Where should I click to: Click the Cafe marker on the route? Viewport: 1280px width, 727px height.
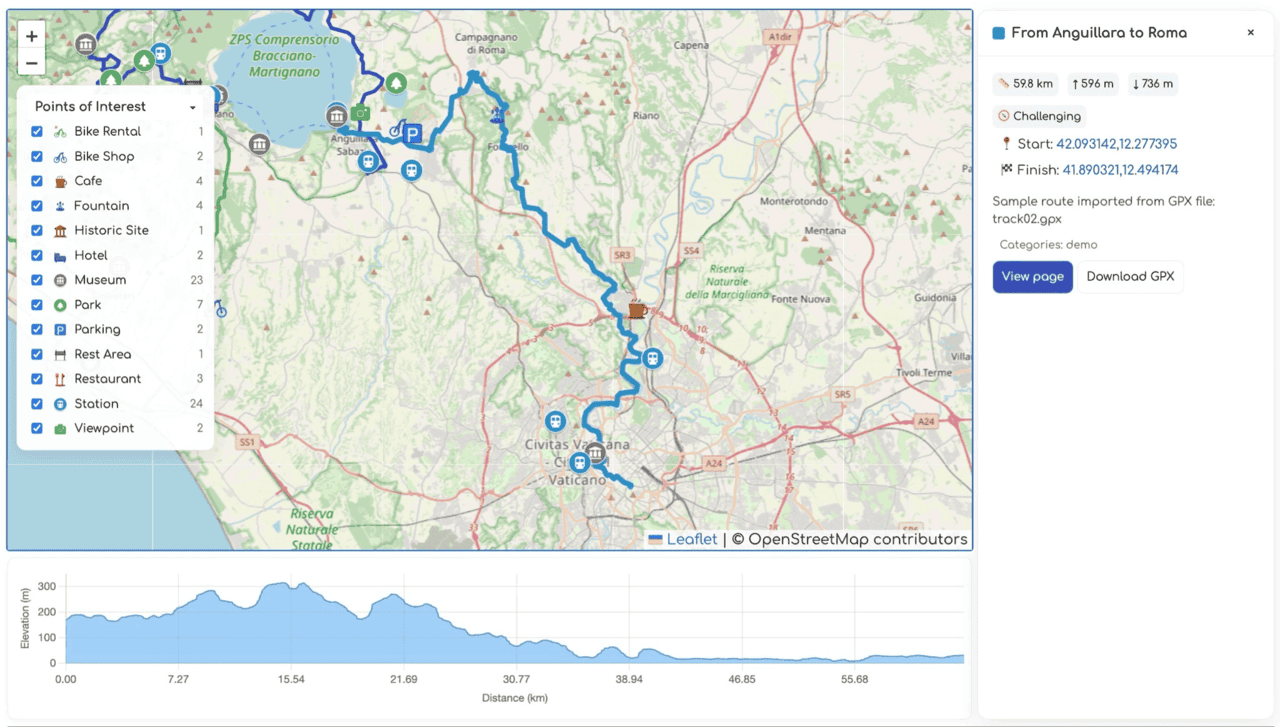pyautogui.click(x=636, y=310)
